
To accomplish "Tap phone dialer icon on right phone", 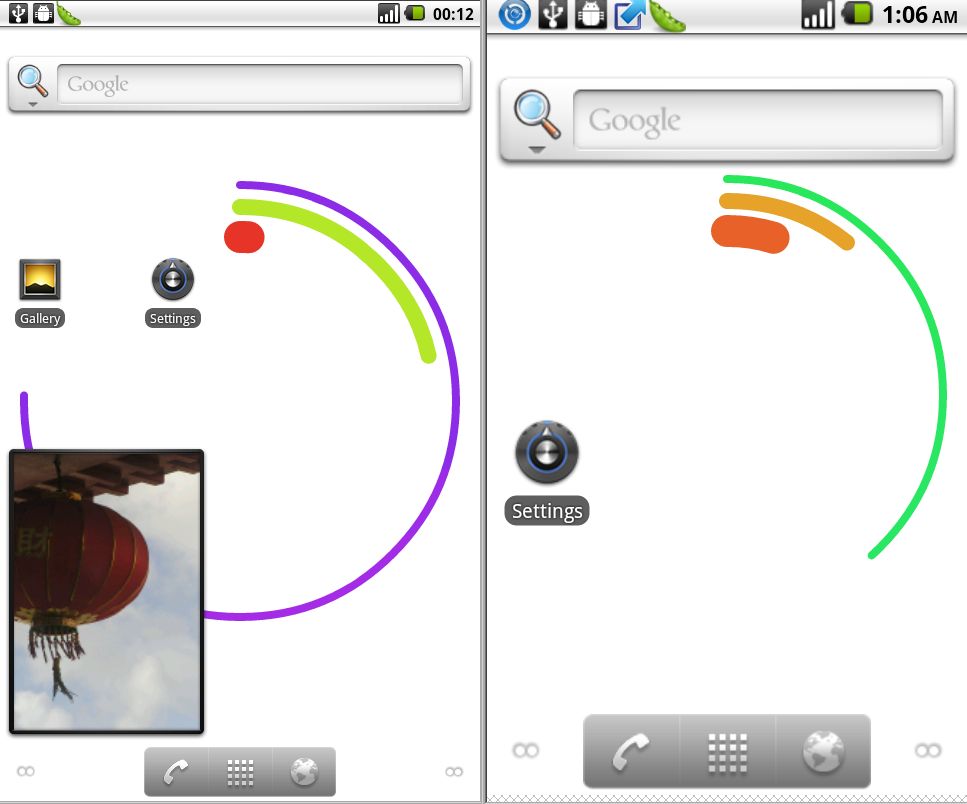I will 631,751.
